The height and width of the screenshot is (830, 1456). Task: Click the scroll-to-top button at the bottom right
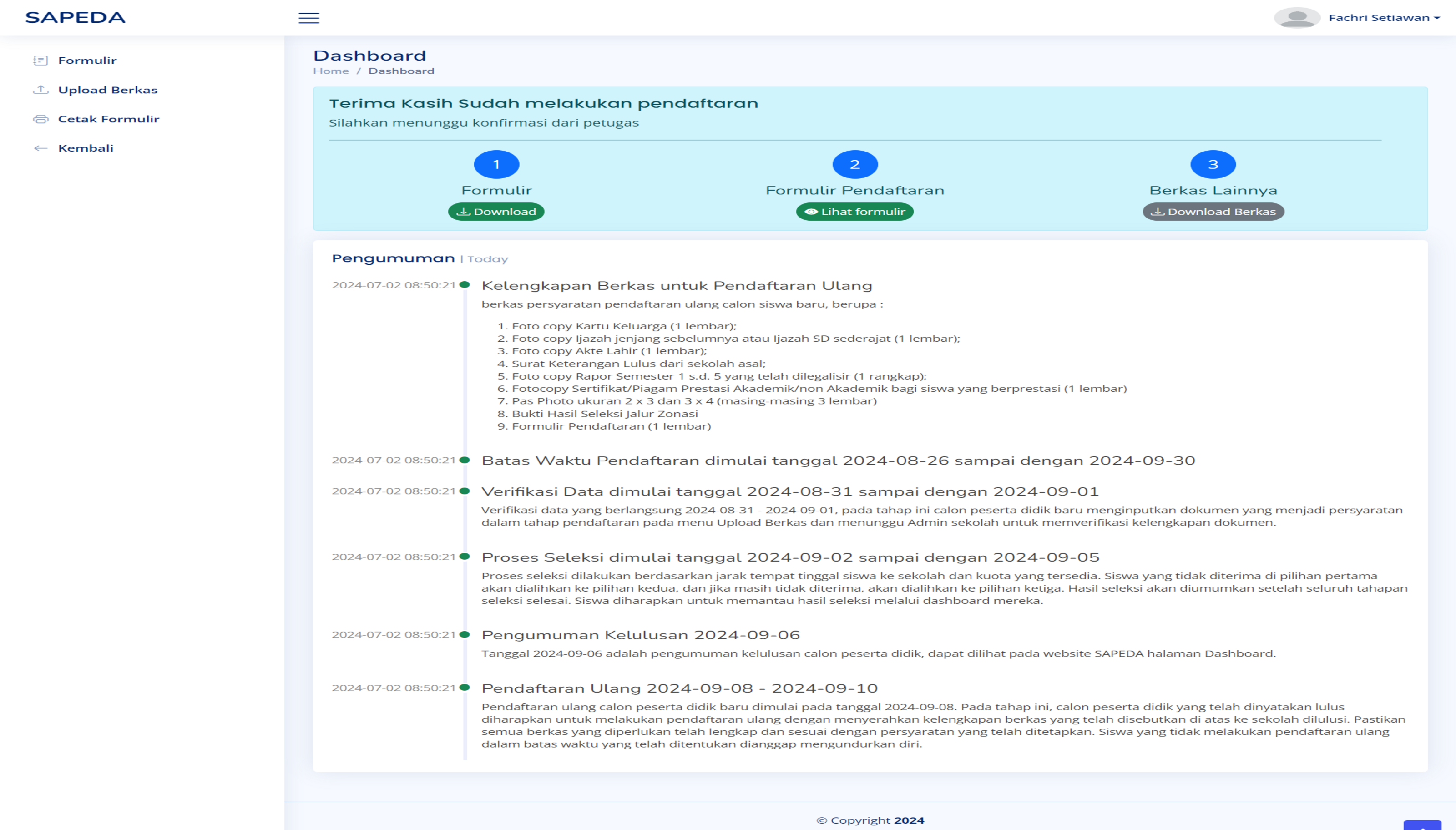point(1422,825)
